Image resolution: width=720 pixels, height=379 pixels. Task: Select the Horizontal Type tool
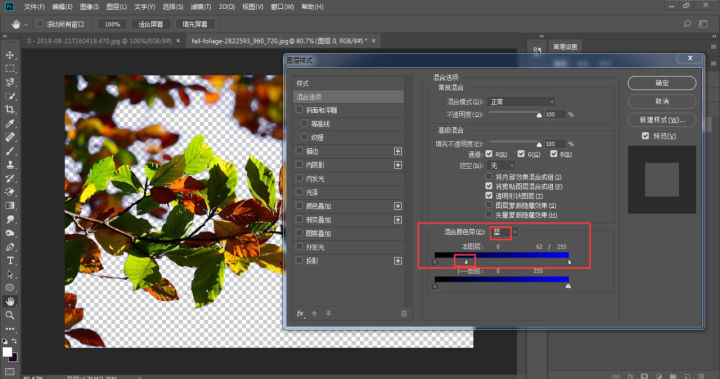pyautogui.click(x=10, y=260)
